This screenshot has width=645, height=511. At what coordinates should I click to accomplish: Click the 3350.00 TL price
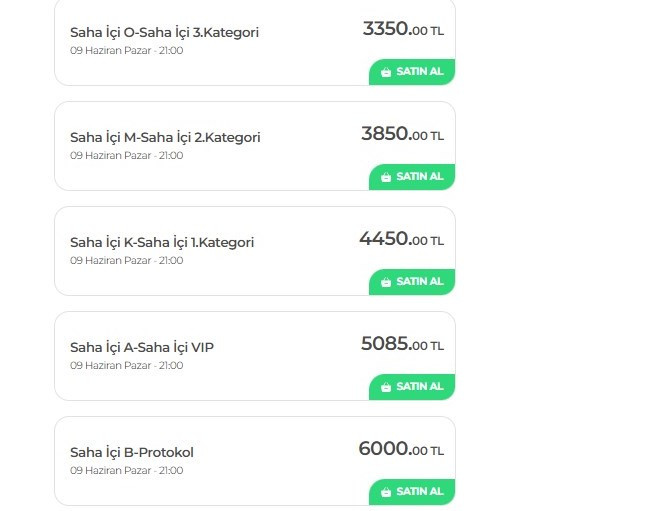tap(403, 29)
